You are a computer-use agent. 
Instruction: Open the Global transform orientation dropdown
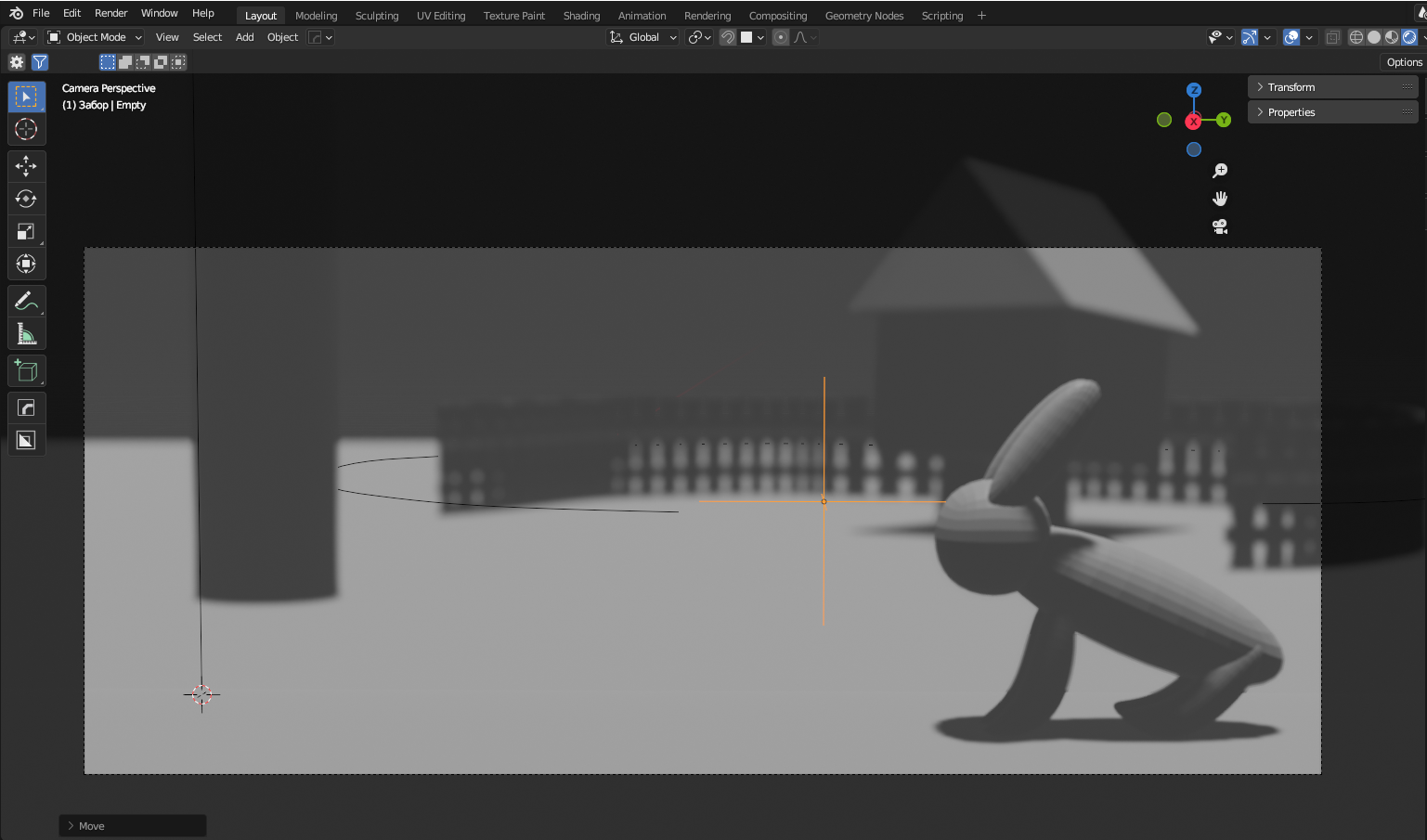(x=643, y=37)
